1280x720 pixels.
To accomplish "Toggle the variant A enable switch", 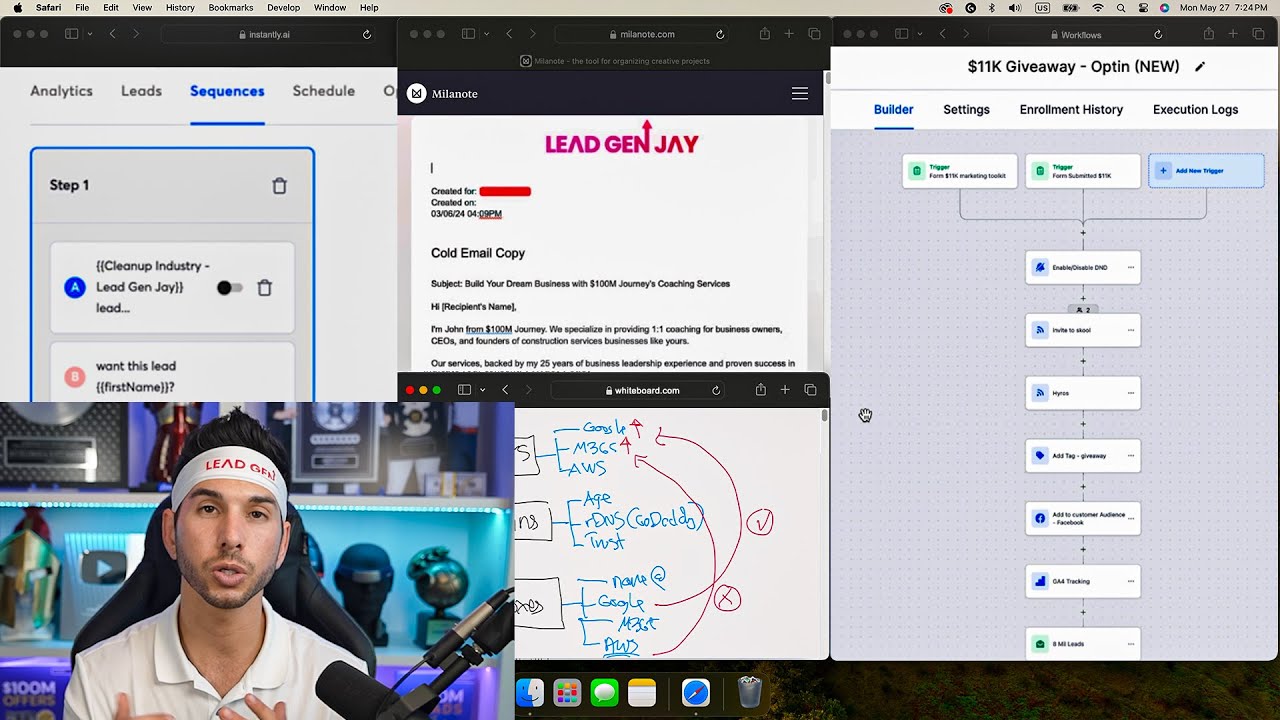I will pos(229,288).
